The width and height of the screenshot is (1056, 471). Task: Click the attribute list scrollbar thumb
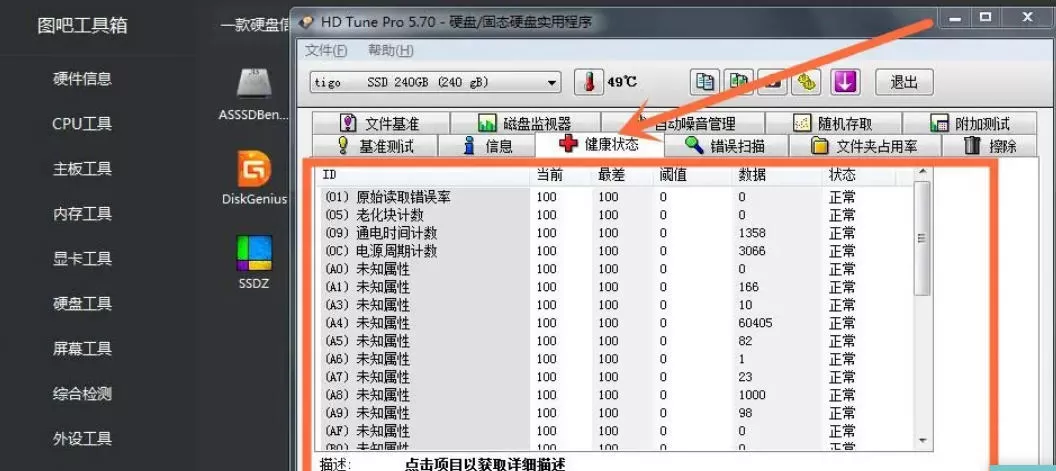(922, 239)
